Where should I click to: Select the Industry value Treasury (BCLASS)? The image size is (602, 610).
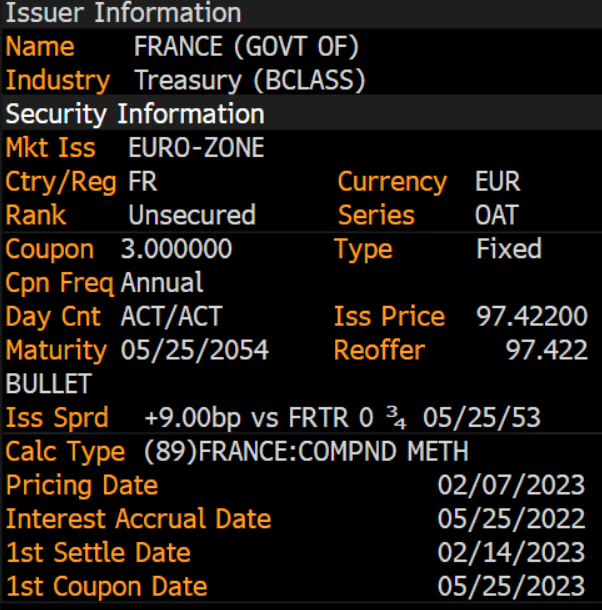click(249, 81)
